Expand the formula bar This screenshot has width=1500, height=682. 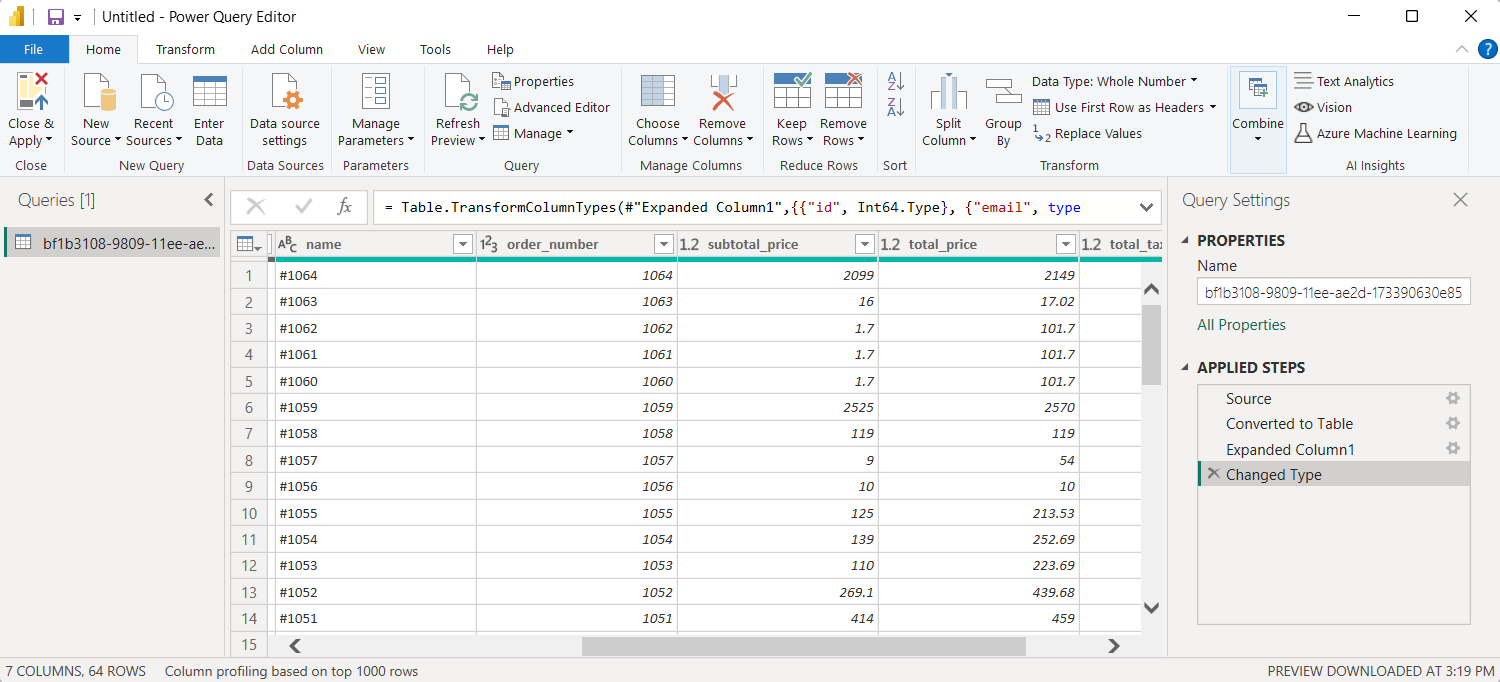click(x=1146, y=207)
